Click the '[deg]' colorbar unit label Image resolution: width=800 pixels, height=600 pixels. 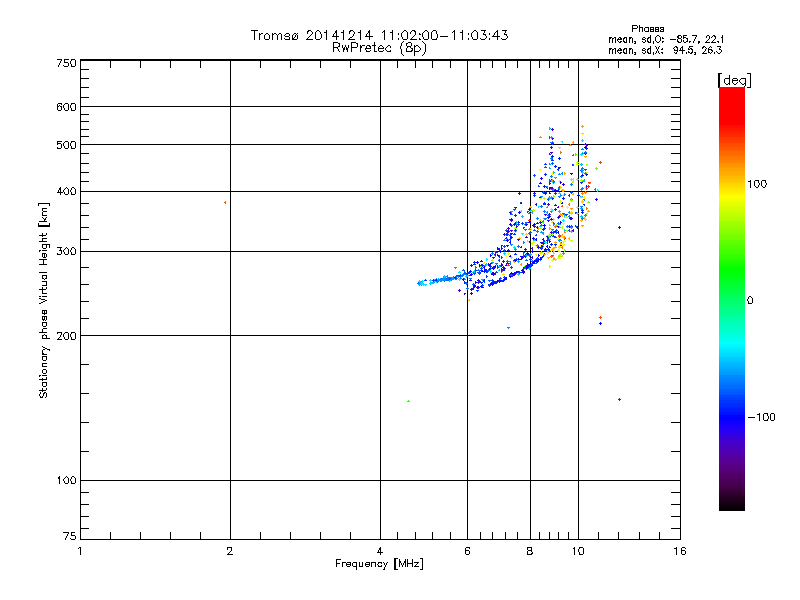[x=734, y=80]
